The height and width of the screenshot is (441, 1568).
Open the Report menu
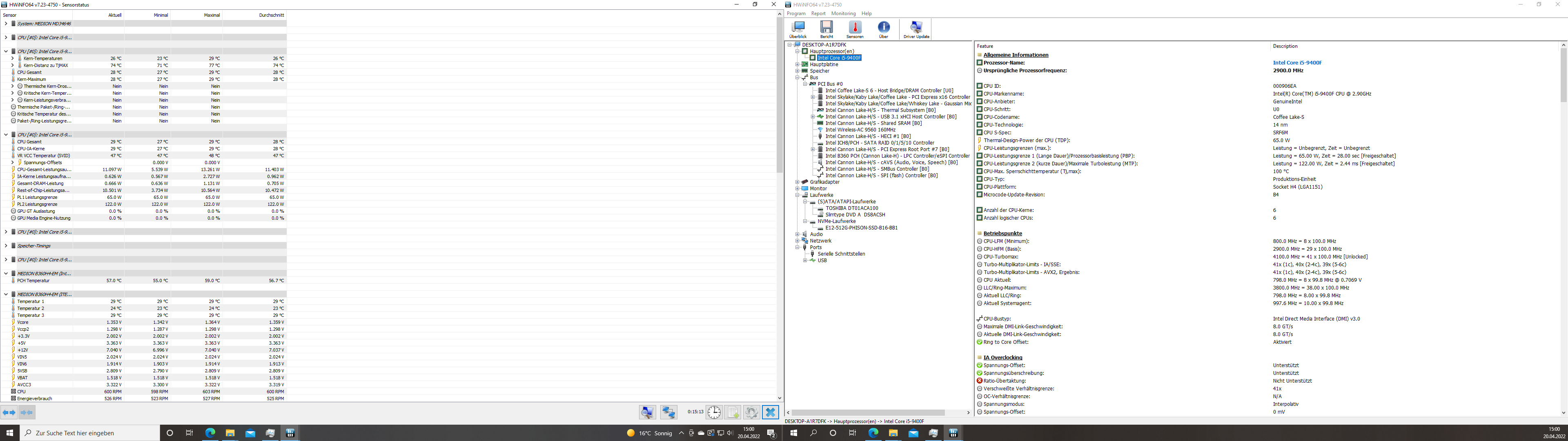(818, 13)
